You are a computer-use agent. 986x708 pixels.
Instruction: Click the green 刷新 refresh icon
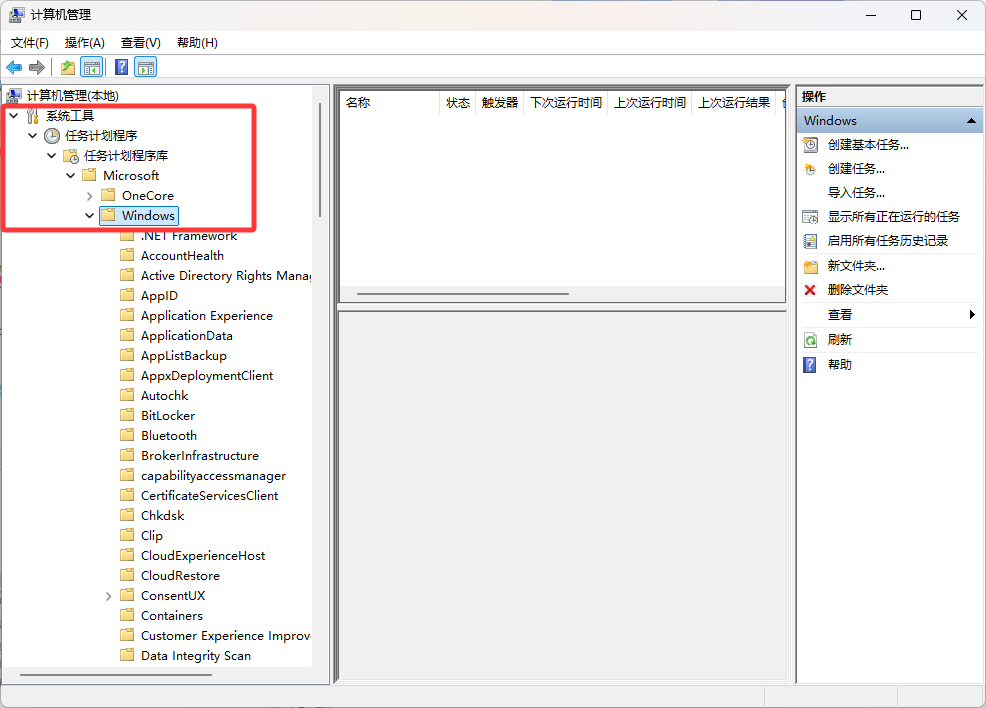[x=810, y=340]
